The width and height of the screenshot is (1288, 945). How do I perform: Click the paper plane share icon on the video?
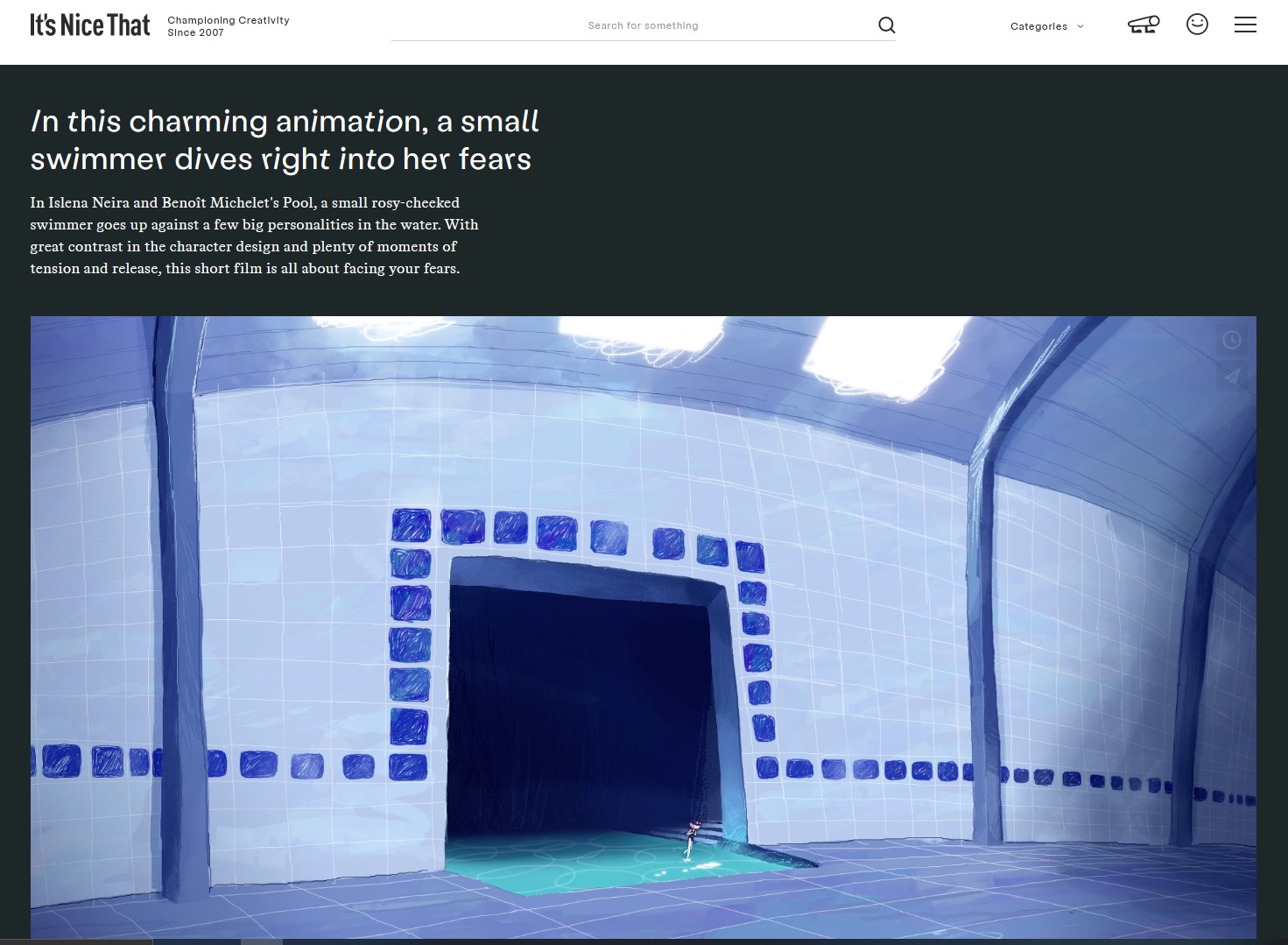(1232, 376)
